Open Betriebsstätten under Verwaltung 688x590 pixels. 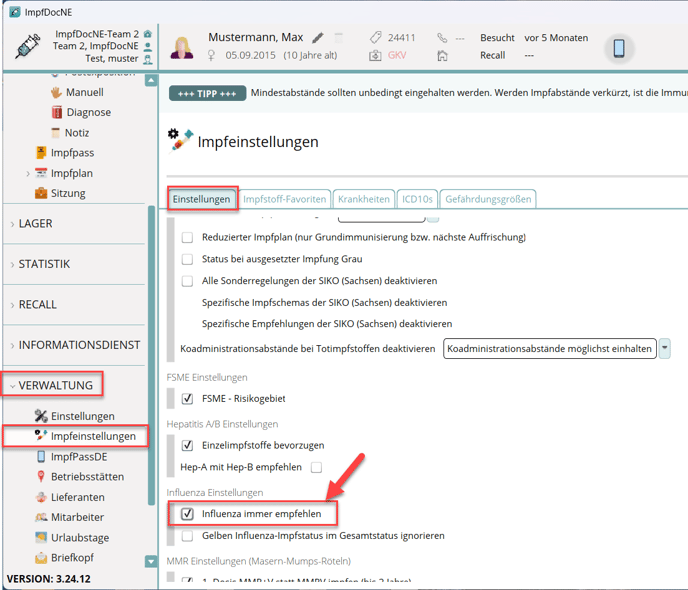click(x=87, y=477)
